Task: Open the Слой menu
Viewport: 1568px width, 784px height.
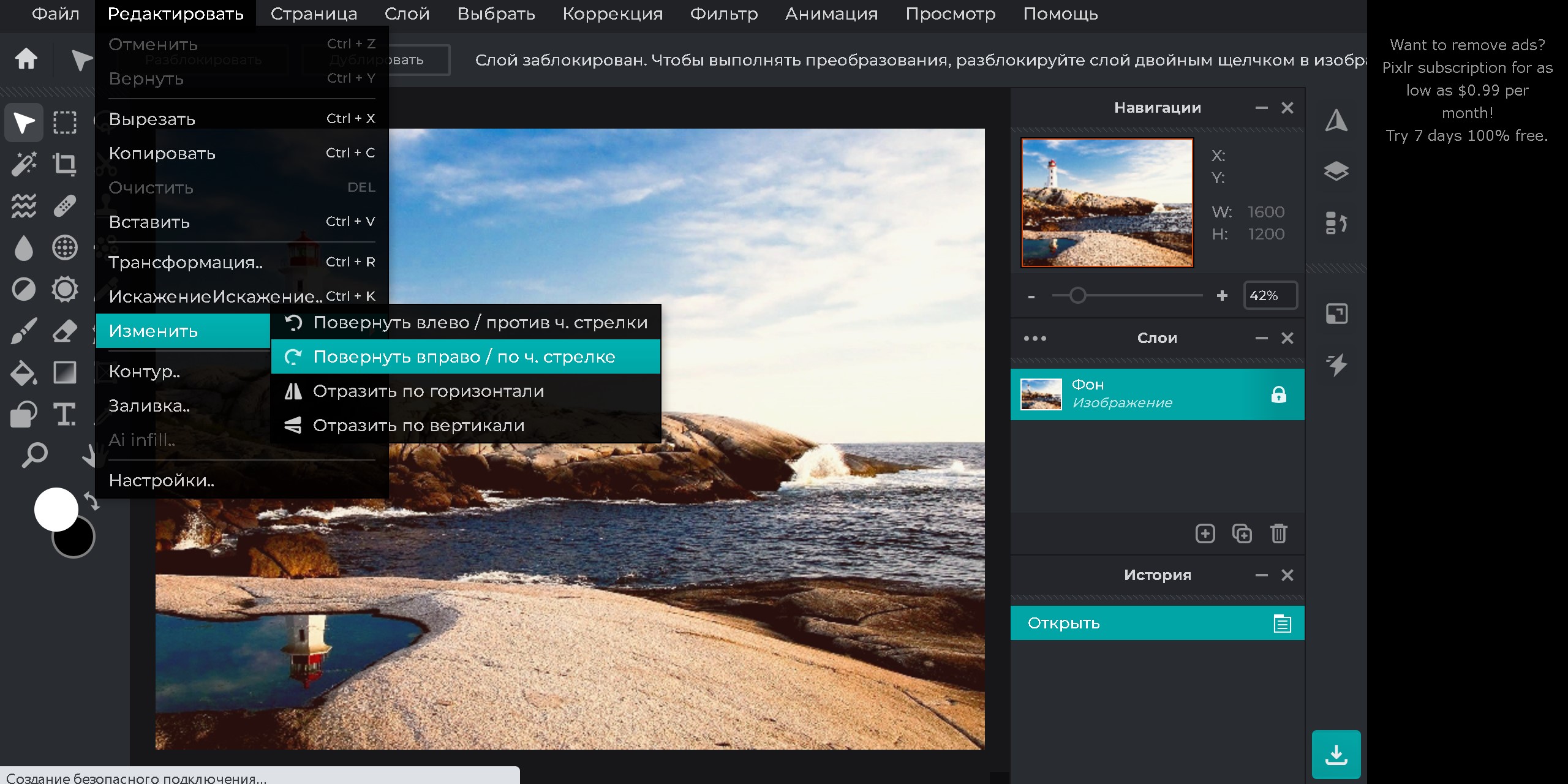Action: click(407, 13)
